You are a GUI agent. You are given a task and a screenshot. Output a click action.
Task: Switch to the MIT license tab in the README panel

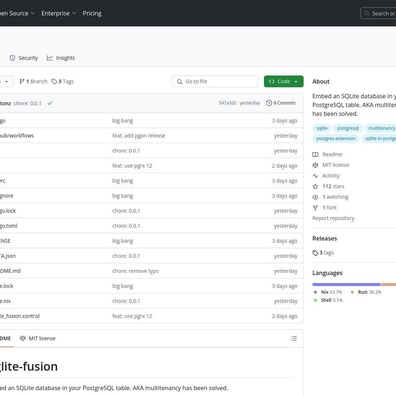click(38, 338)
